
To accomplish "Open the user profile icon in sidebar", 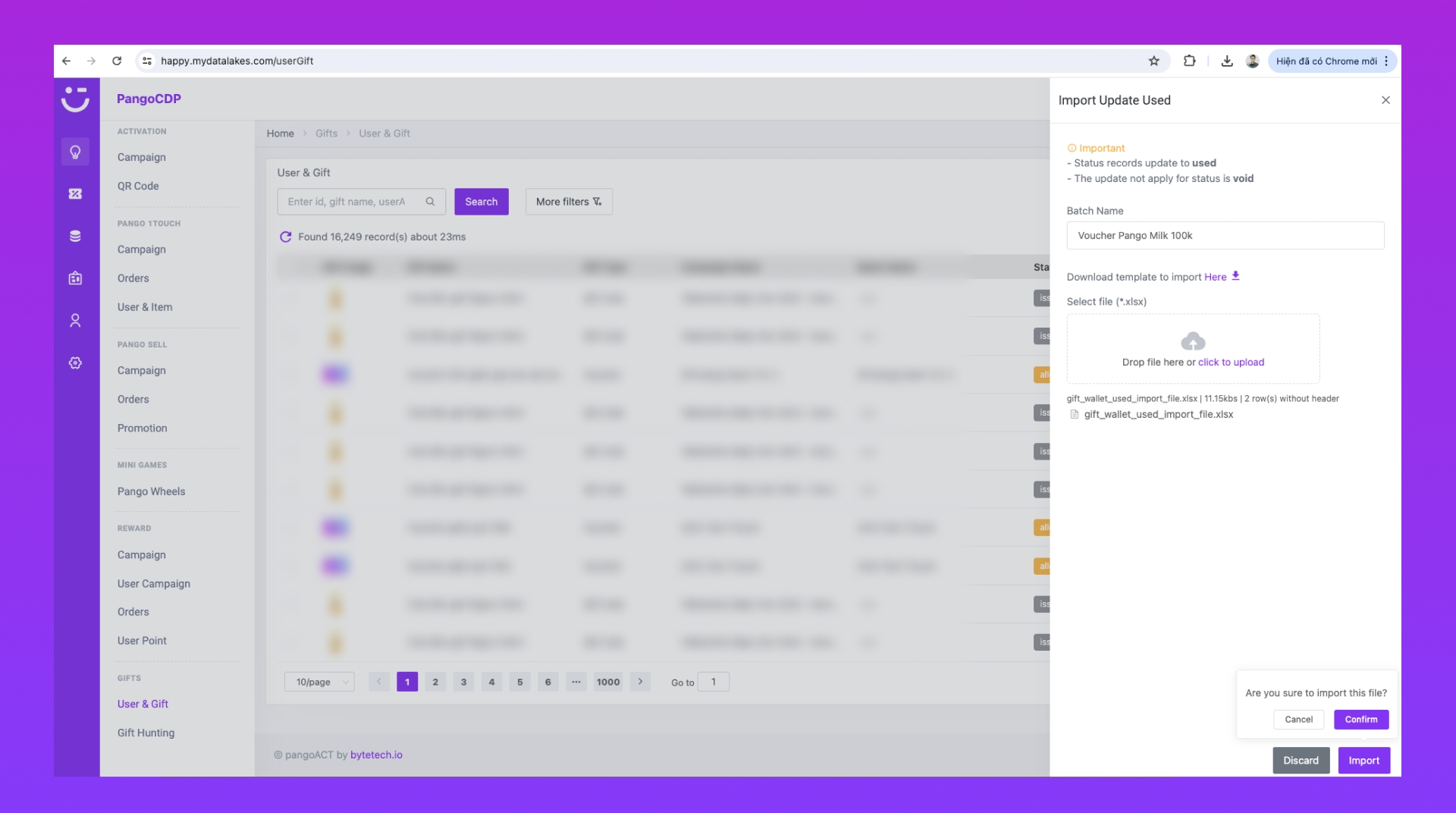I will (75, 321).
